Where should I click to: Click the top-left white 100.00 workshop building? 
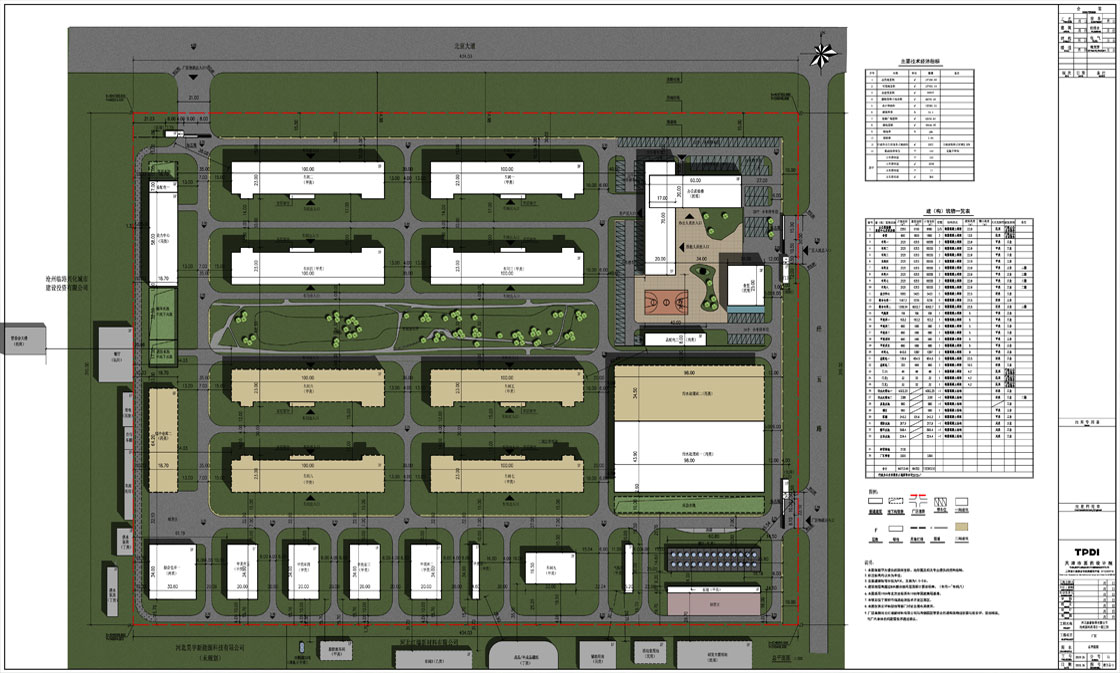click(x=307, y=180)
